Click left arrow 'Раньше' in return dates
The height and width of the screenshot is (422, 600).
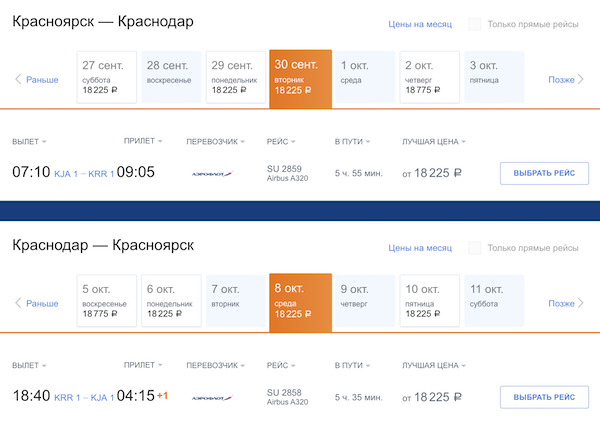pyautogui.click(x=37, y=303)
